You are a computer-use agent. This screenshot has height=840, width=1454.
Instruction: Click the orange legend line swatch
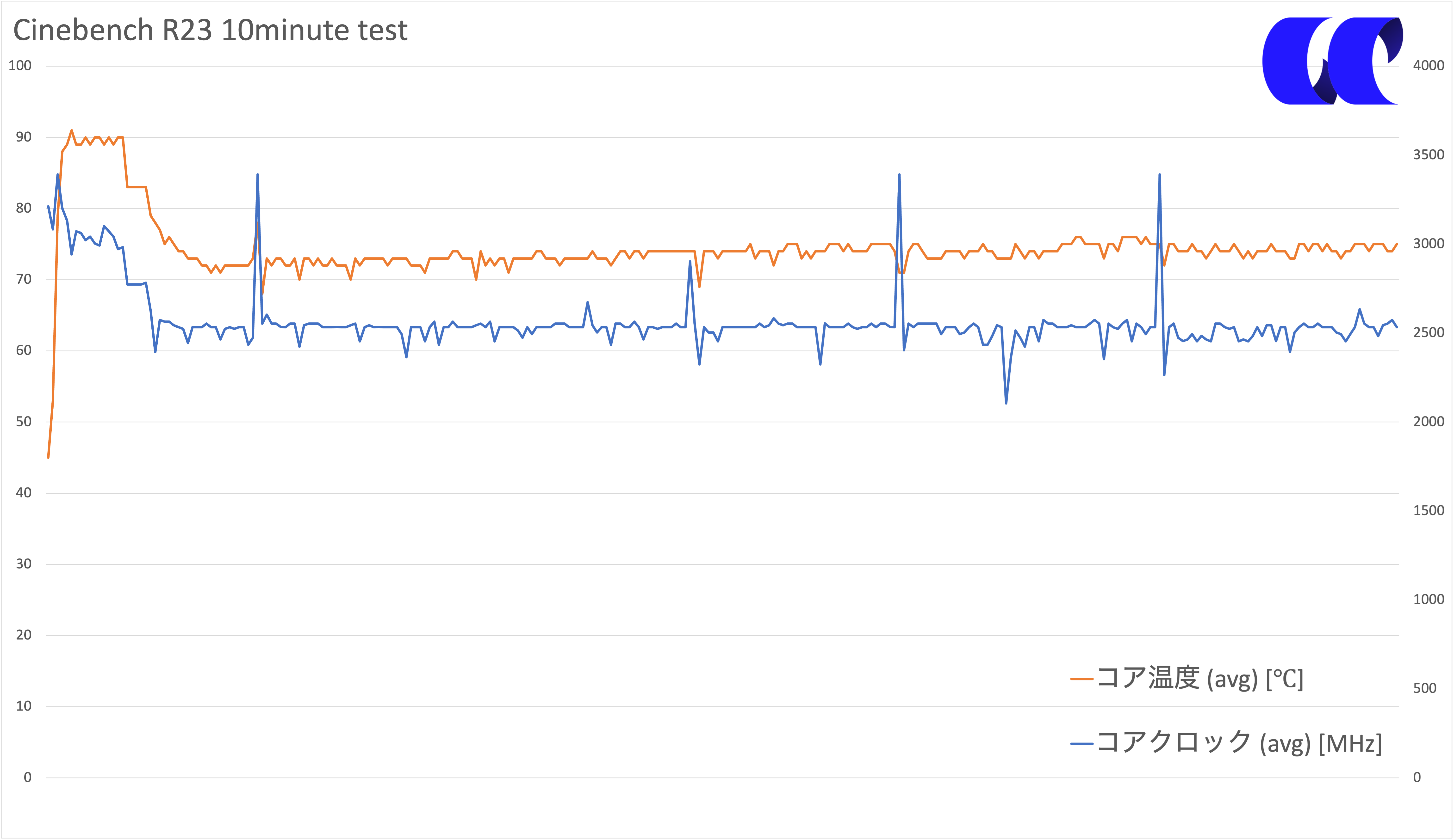(1082, 679)
